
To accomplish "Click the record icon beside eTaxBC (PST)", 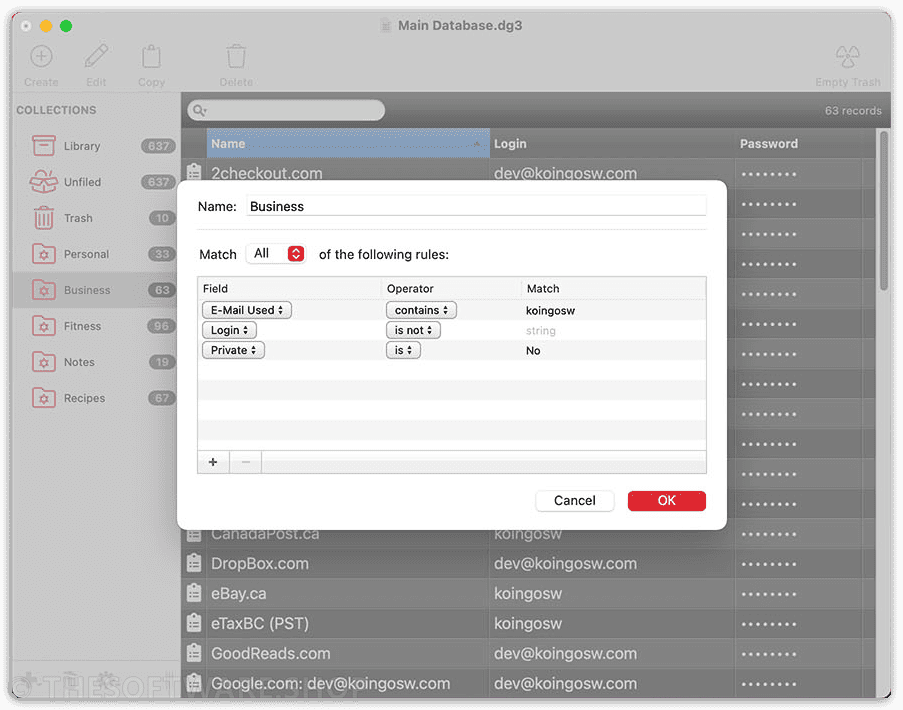I will (194, 622).
